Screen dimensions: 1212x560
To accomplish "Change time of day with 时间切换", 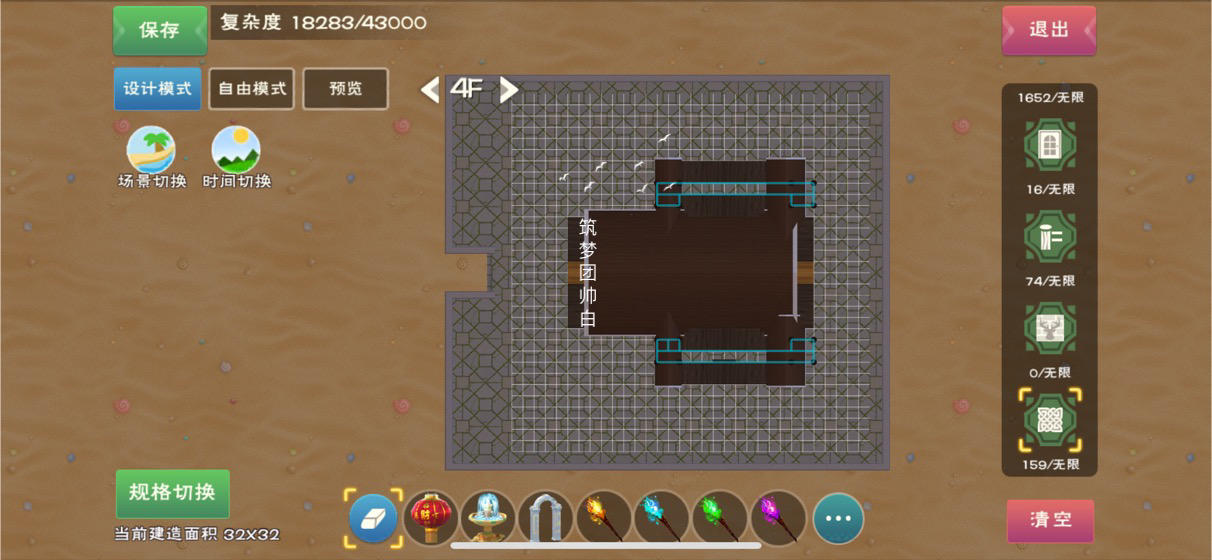I will [237, 158].
